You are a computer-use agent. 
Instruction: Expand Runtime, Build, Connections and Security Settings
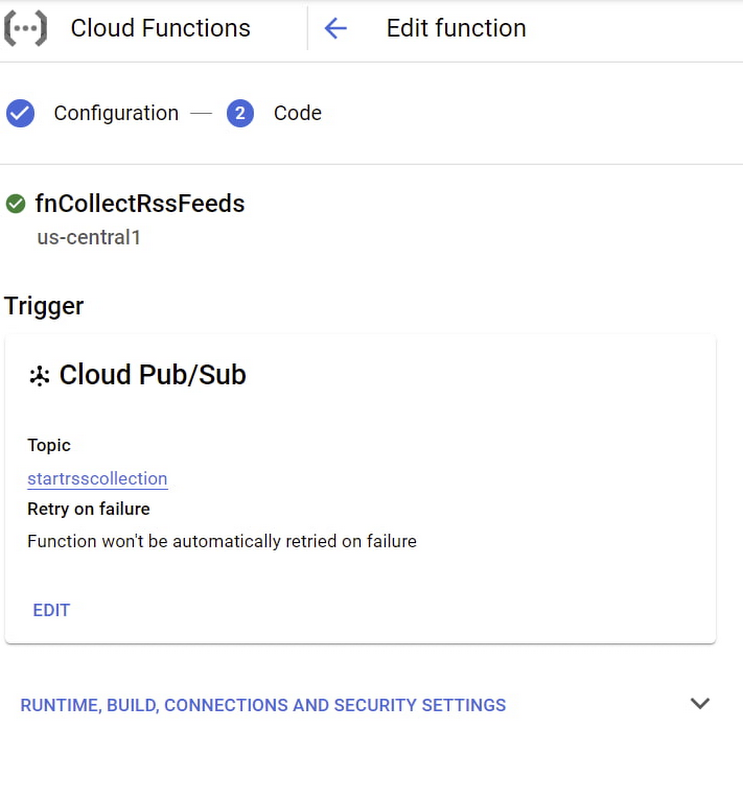click(263, 705)
